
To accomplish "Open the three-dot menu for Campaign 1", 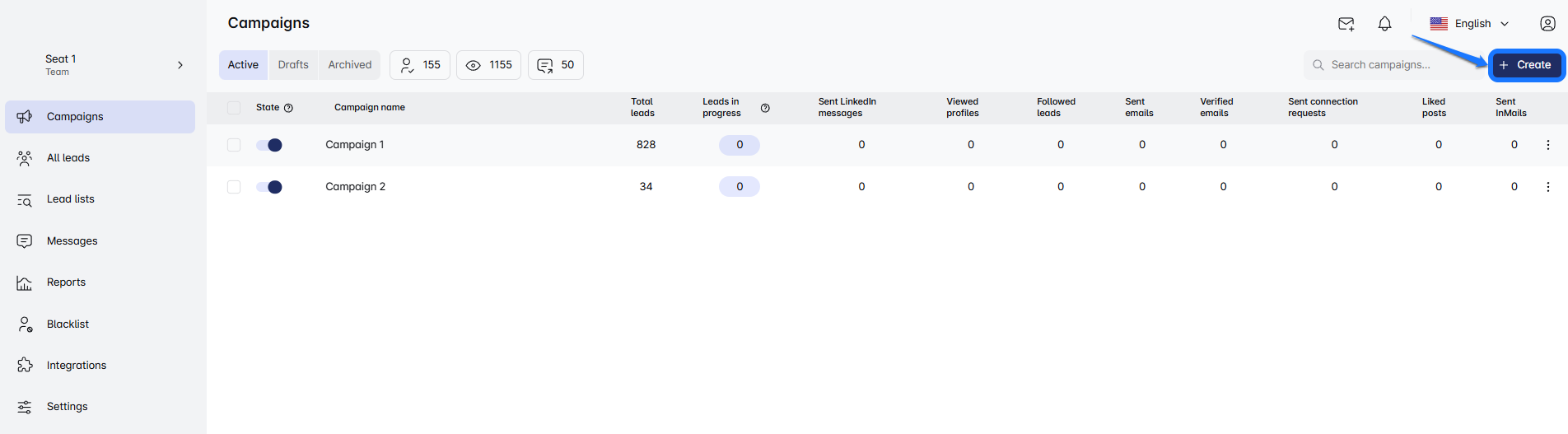I will click(1547, 145).
